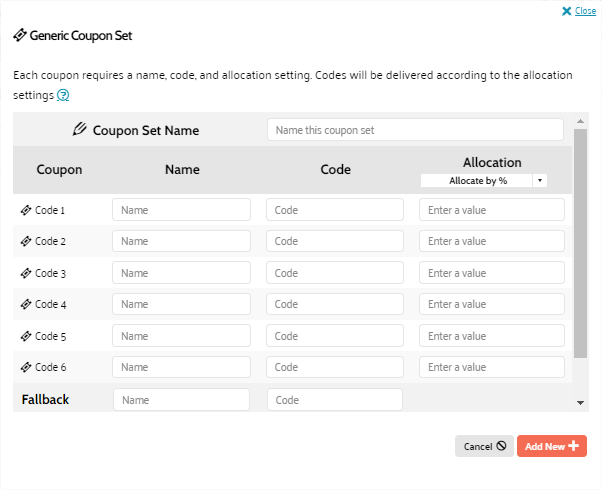This screenshot has width=602, height=490.
Task: Click the help question mark icon
Action: pyautogui.click(x=63, y=95)
